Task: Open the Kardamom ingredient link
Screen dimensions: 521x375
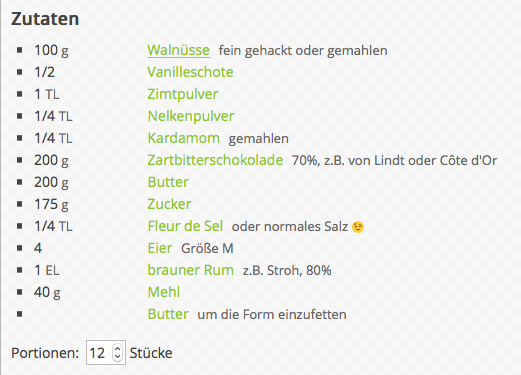Action: point(184,138)
